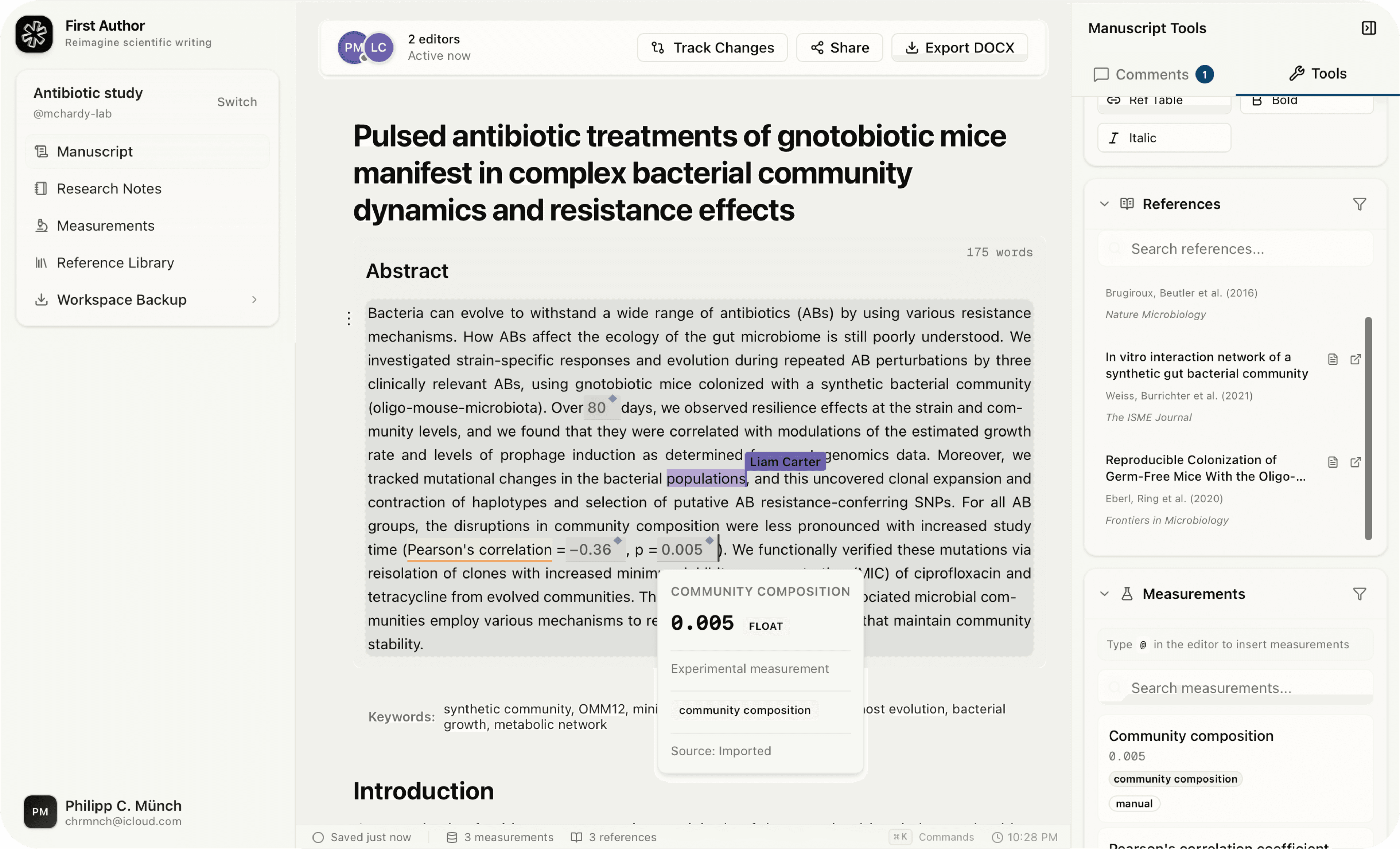This screenshot has height=849, width=1400.
Task: Apply Bold formatting
Action: pyautogui.click(x=1307, y=101)
